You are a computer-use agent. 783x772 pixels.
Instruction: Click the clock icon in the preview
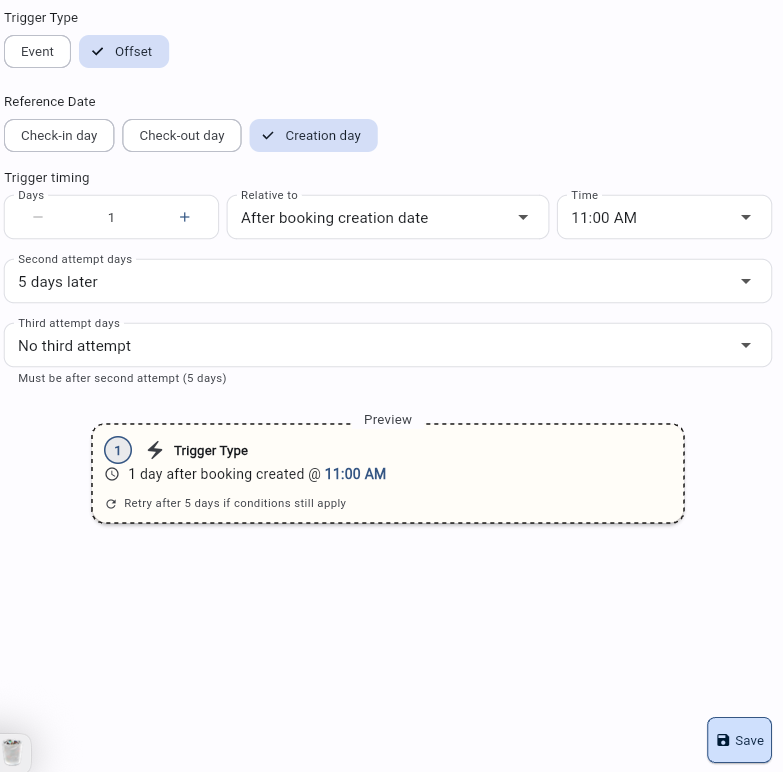(x=112, y=475)
